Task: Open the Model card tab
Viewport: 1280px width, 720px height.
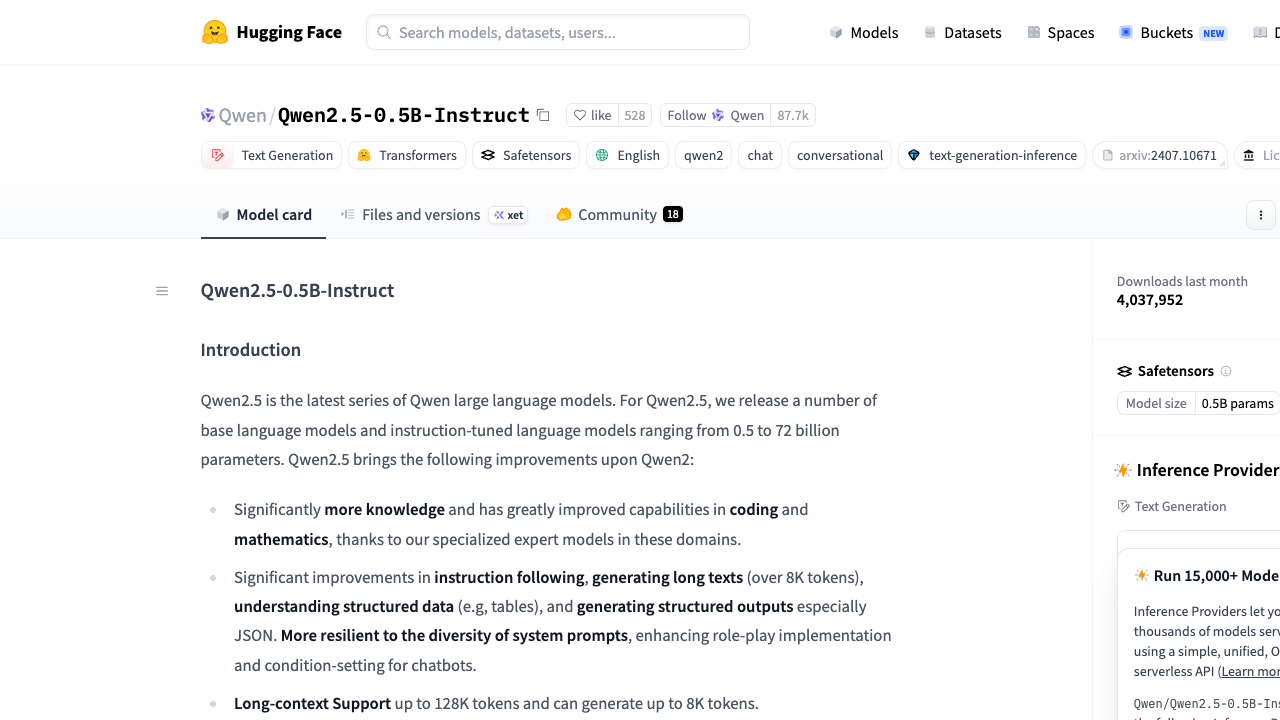Action: click(x=264, y=214)
